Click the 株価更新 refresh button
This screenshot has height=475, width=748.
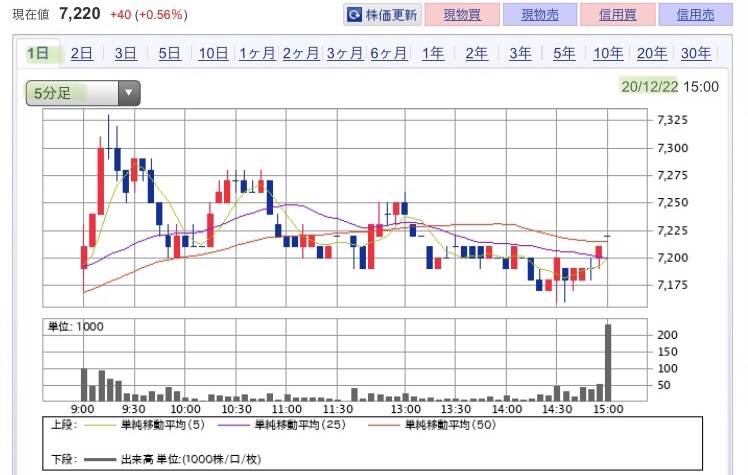(382, 15)
